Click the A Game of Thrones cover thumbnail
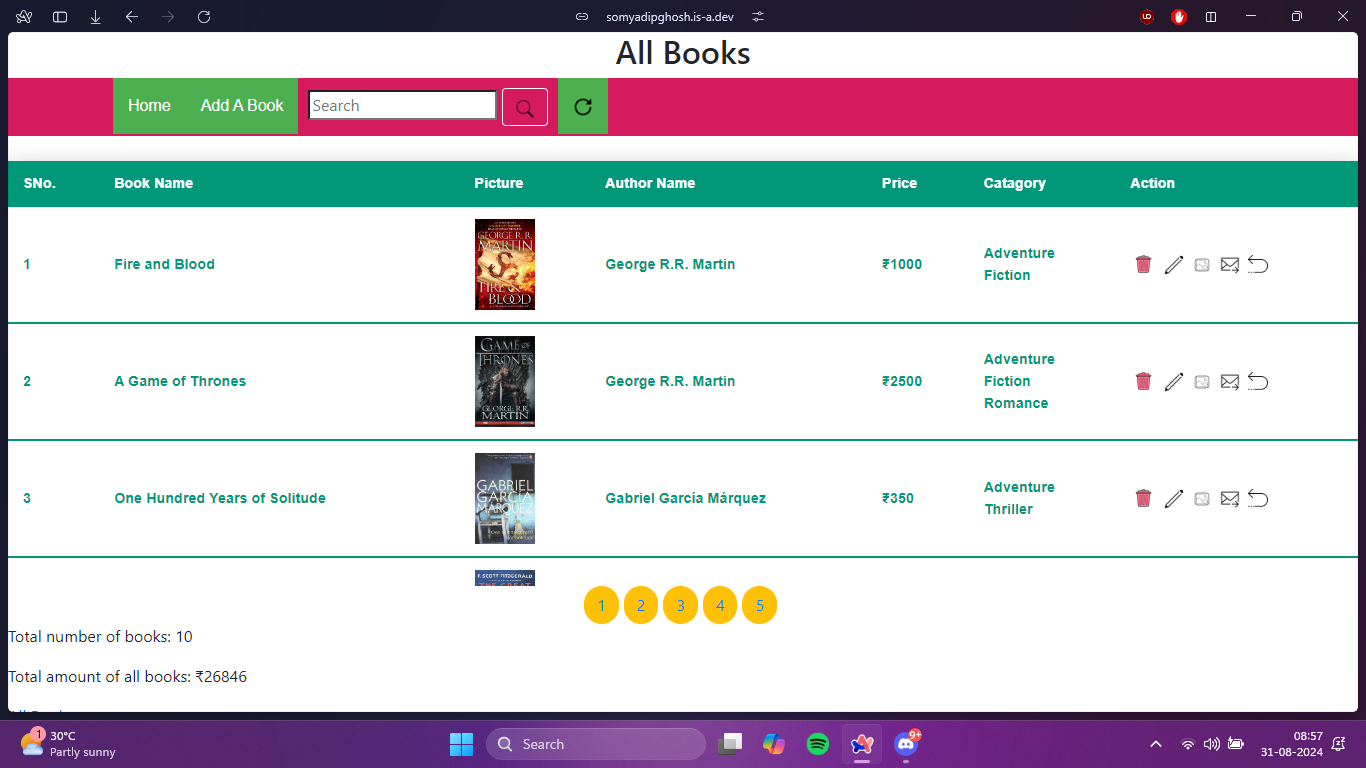 [504, 381]
